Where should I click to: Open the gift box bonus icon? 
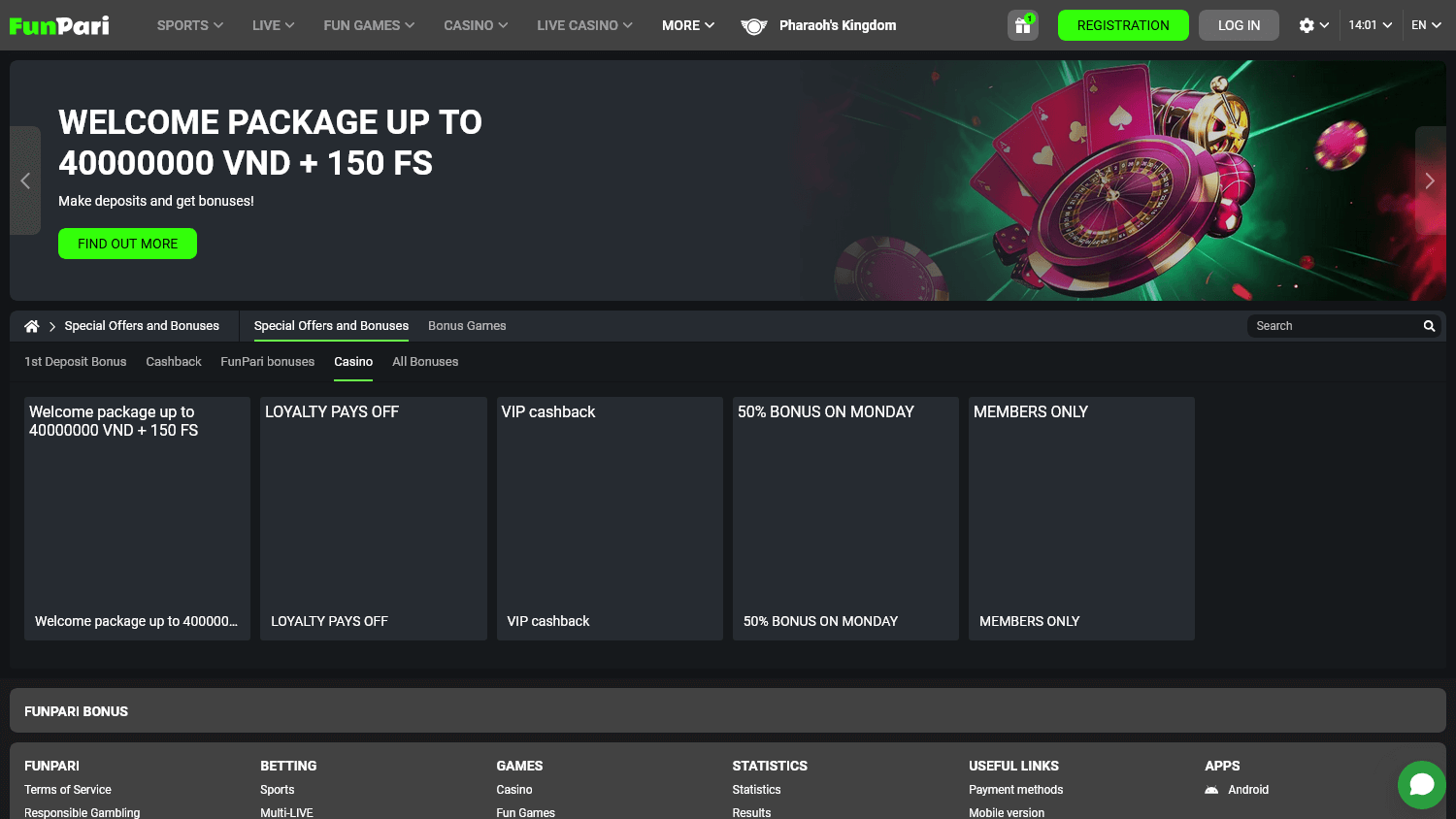click(x=1022, y=25)
